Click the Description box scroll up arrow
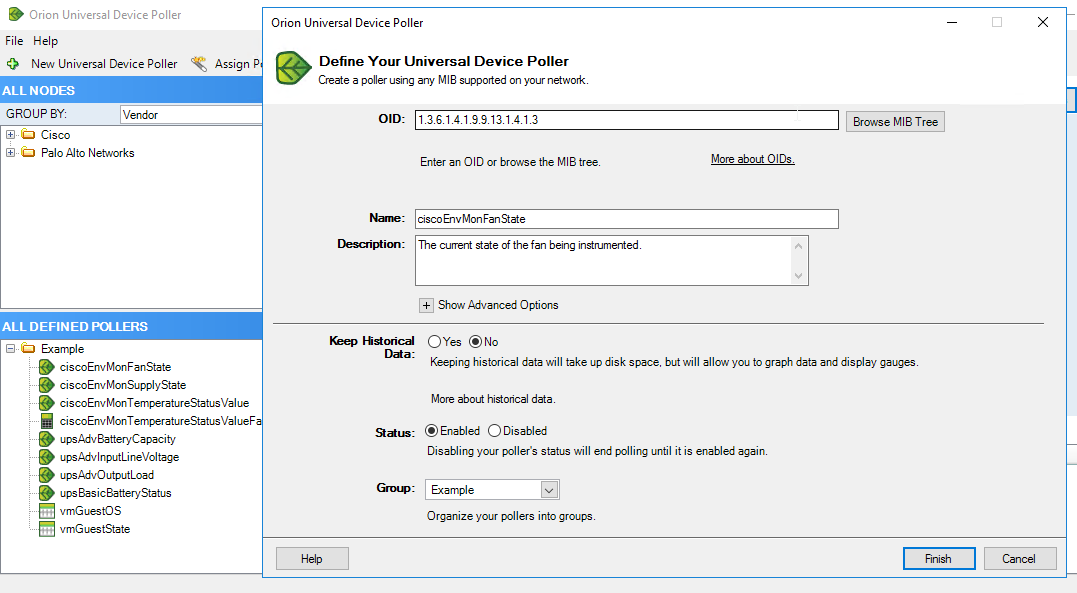1077x593 pixels. pyautogui.click(x=798, y=246)
